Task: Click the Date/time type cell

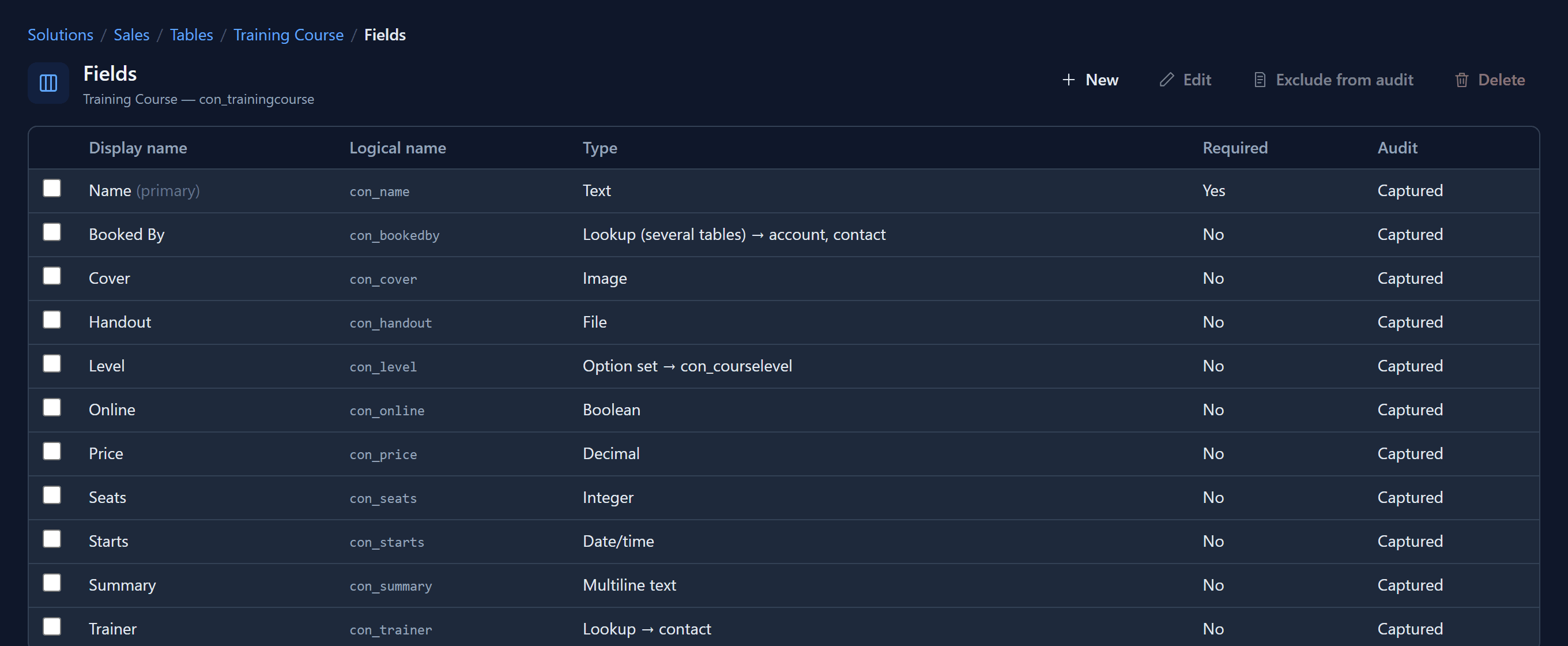Action: click(x=618, y=541)
